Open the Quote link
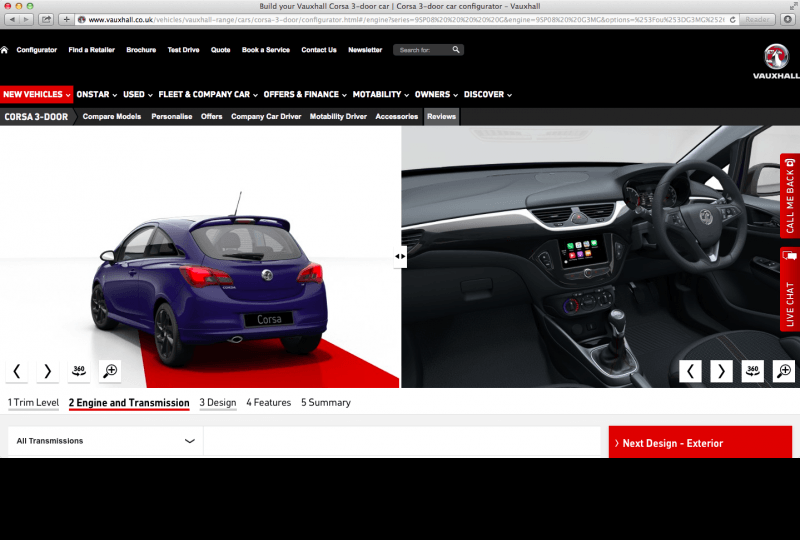The height and width of the screenshot is (540, 800). point(220,50)
